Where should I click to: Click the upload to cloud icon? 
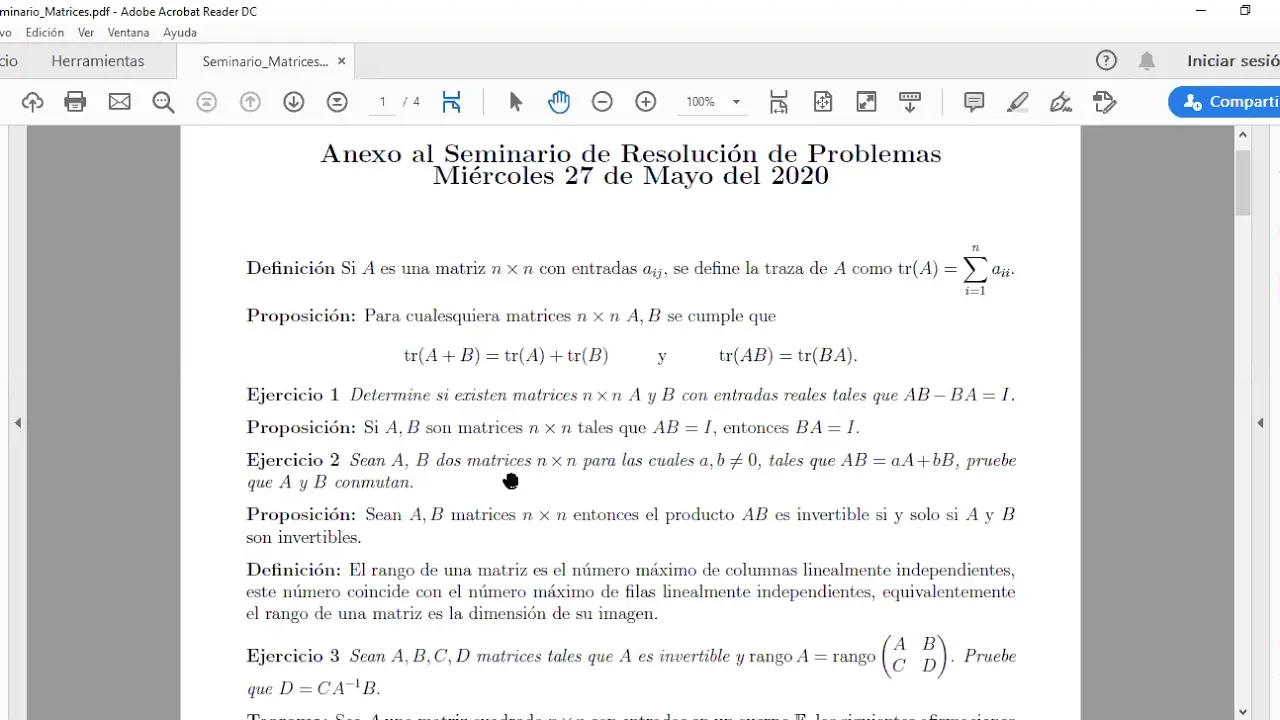coord(32,102)
